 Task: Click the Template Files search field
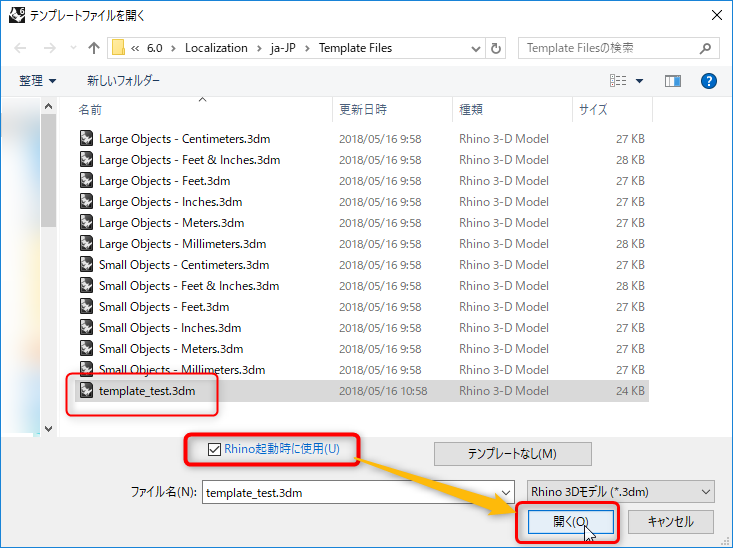coord(608,48)
